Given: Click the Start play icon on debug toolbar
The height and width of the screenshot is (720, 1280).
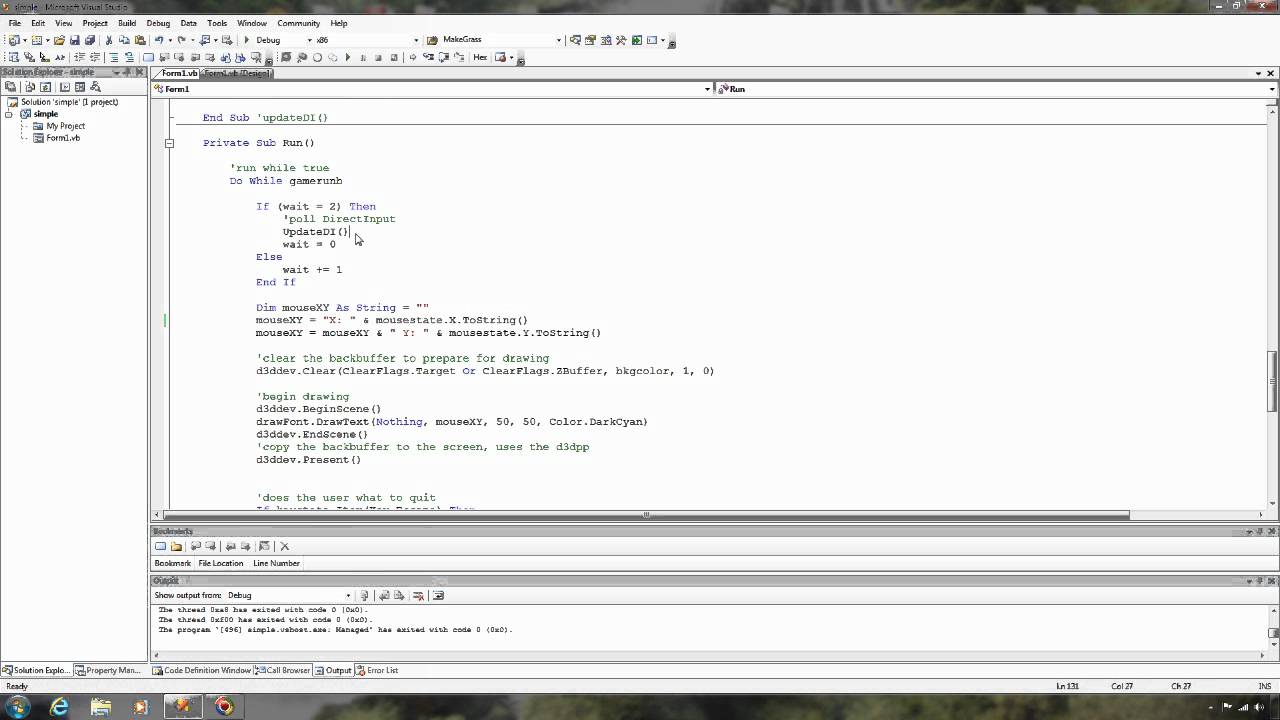Looking at the screenshot, I should [x=348, y=57].
